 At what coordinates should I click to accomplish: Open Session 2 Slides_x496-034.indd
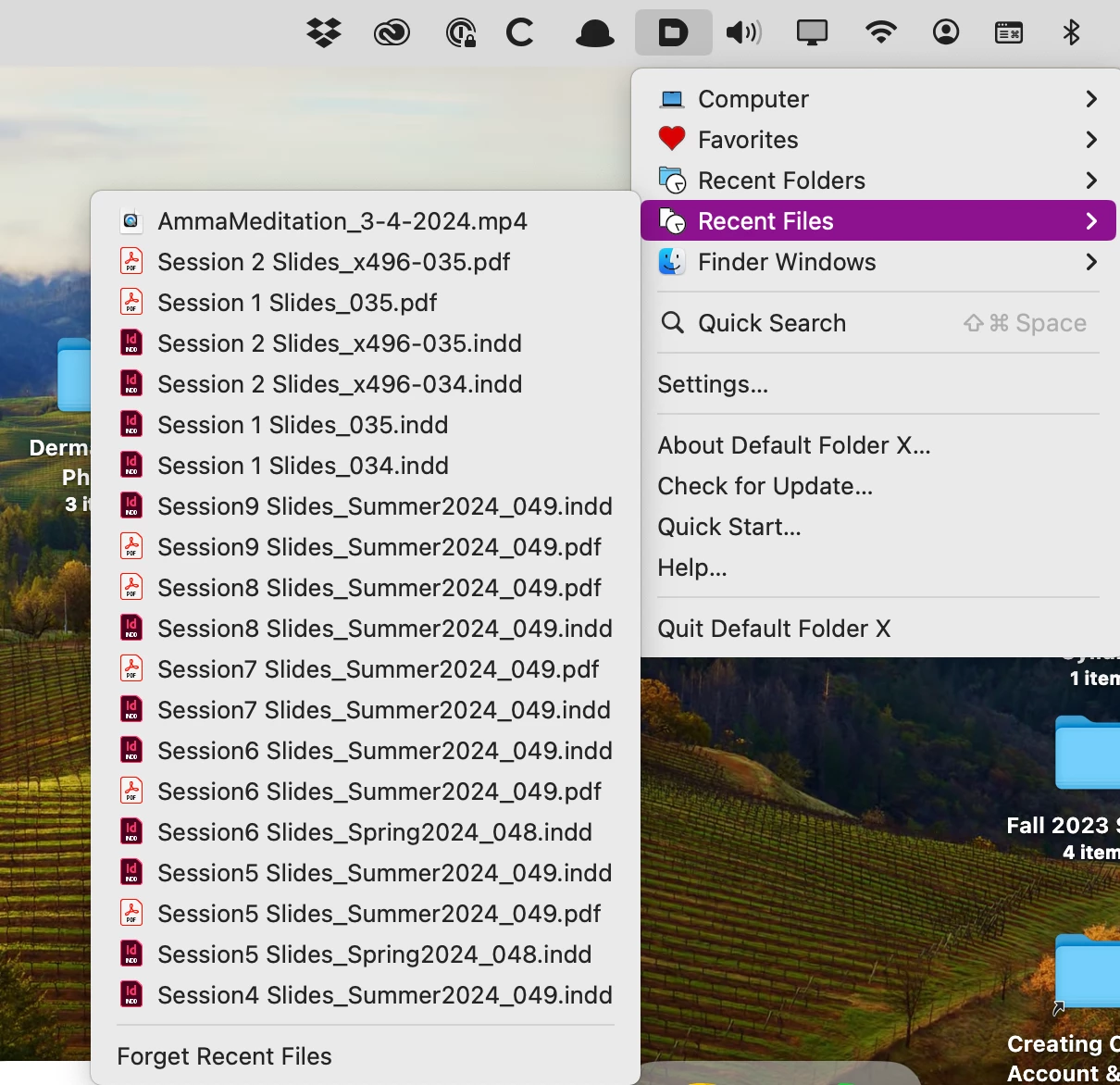tap(366, 384)
